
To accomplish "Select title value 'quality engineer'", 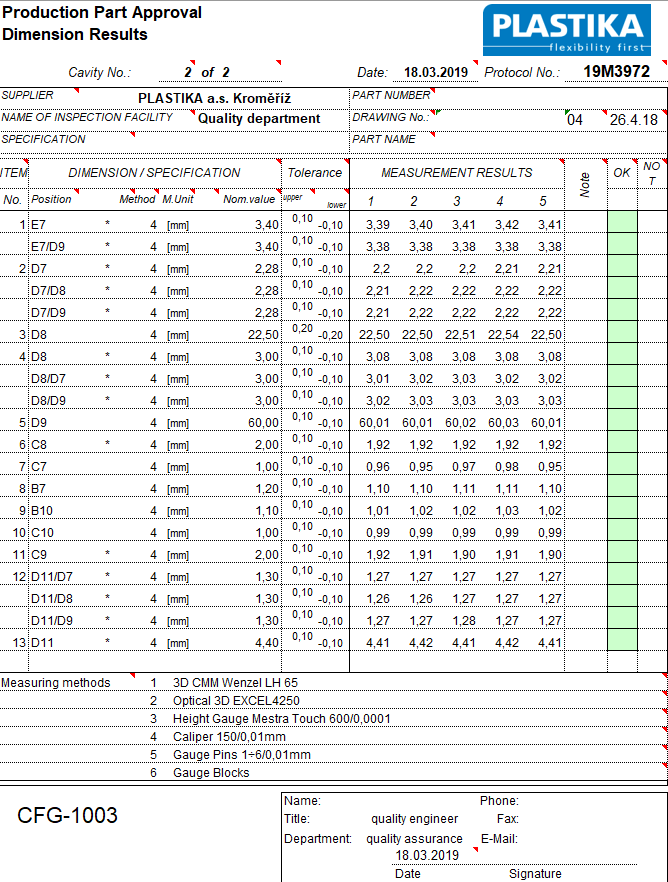I will click(x=414, y=819).
